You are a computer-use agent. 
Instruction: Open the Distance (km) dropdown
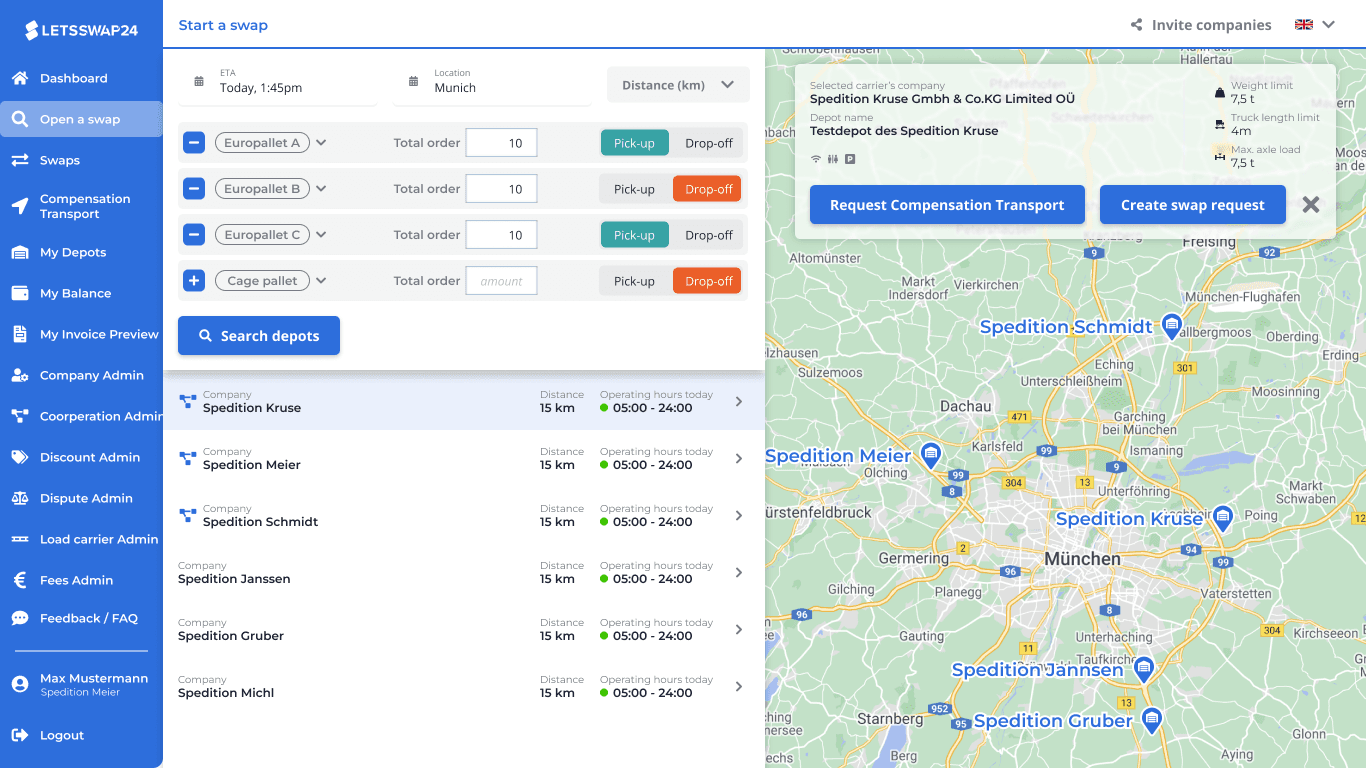click(x=678, y=85)
